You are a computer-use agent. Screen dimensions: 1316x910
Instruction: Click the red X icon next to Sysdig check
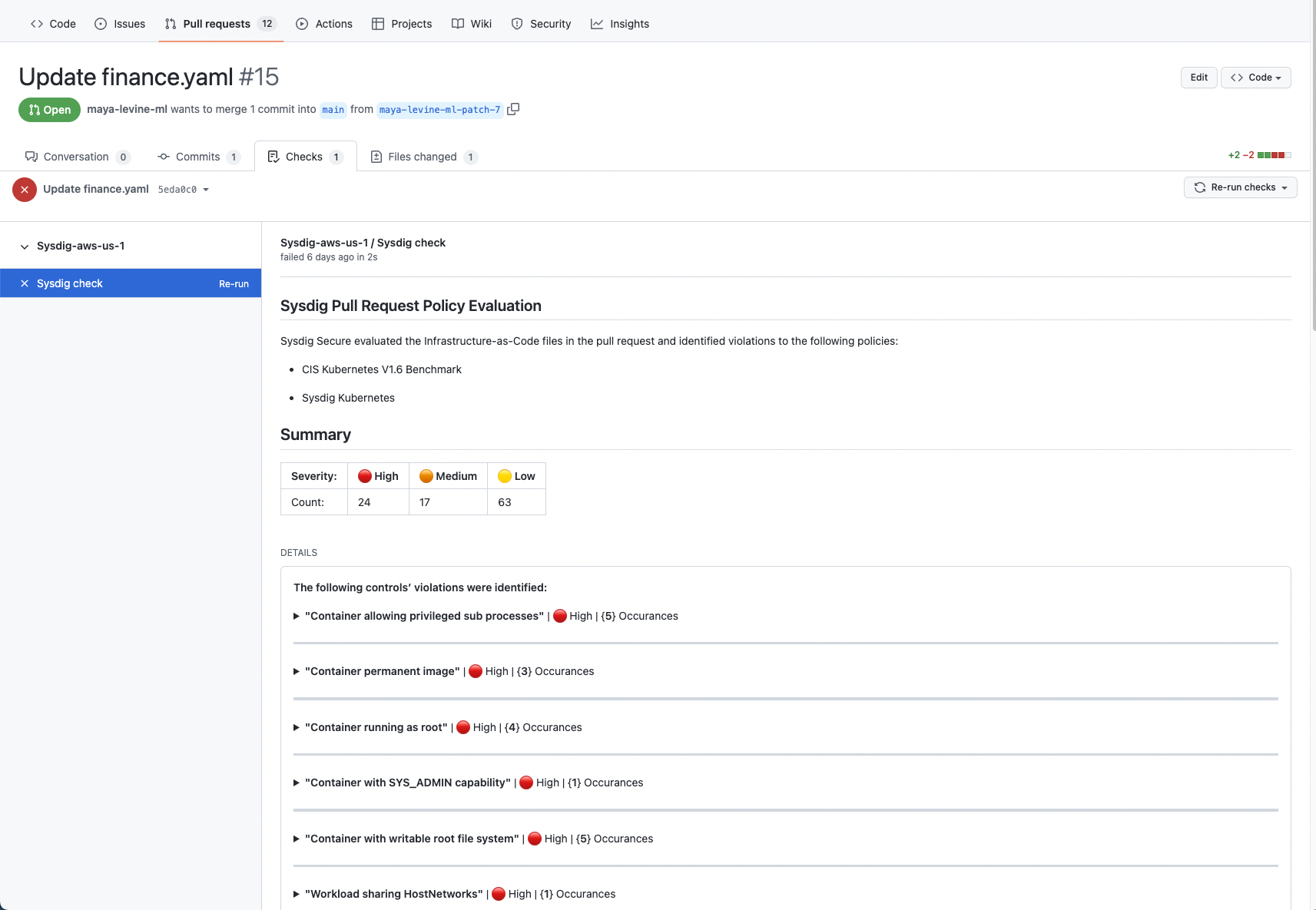(x=25, y=283)
